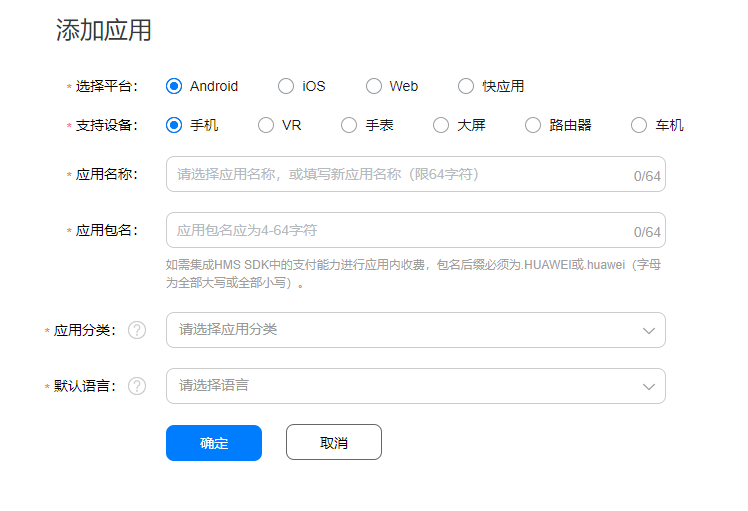The width and height of the screenshot is (748, 511).
Task: Expand the 请选择语言 chevron arrow
Action: pos(648,386)
